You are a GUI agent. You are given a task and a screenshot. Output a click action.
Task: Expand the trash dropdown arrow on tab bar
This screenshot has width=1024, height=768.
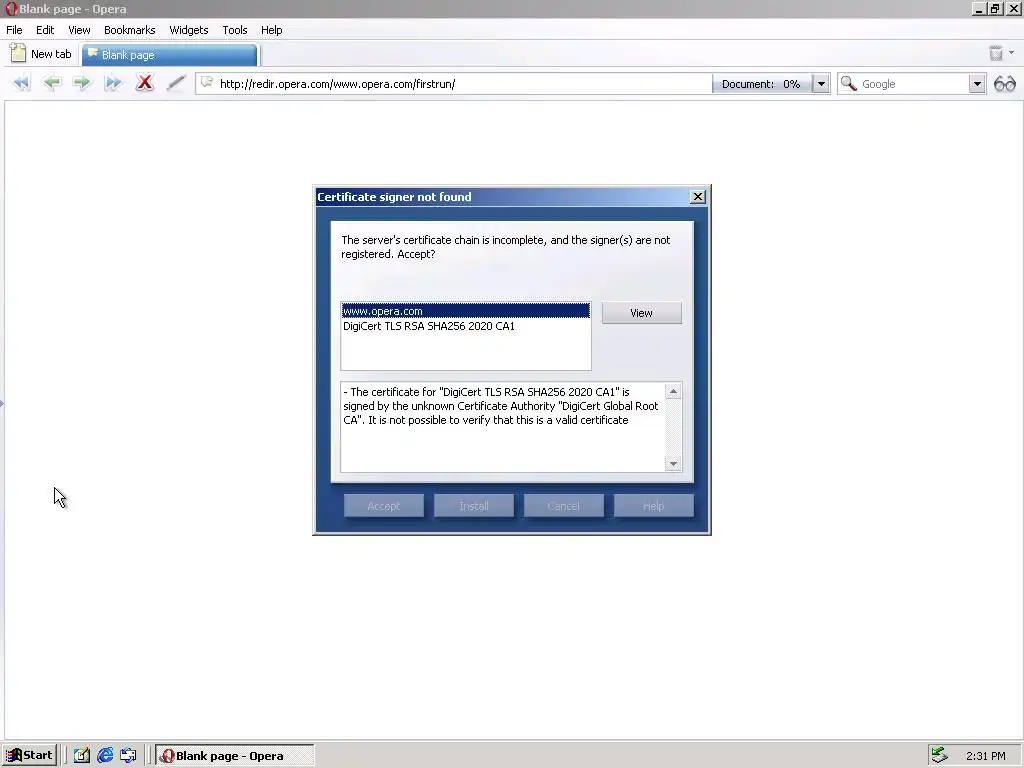point(1012,53)
